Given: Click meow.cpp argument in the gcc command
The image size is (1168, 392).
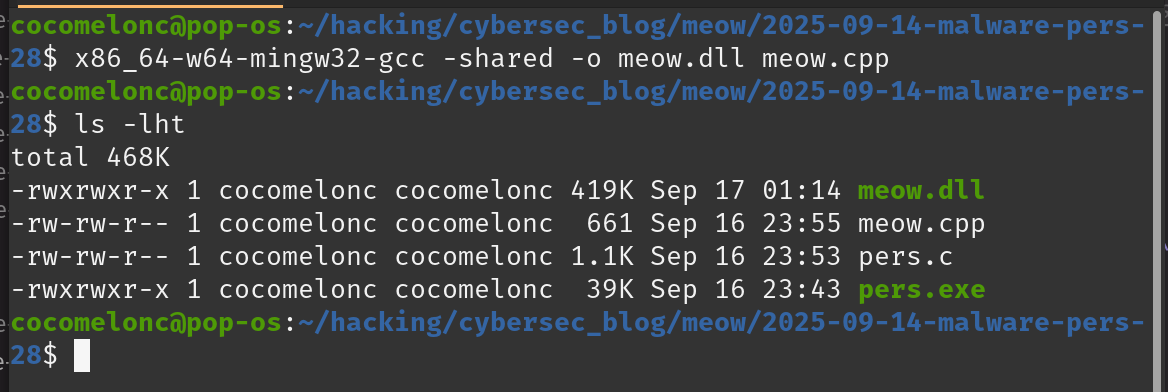Looking at the screenshot, I should pos(825,59).
